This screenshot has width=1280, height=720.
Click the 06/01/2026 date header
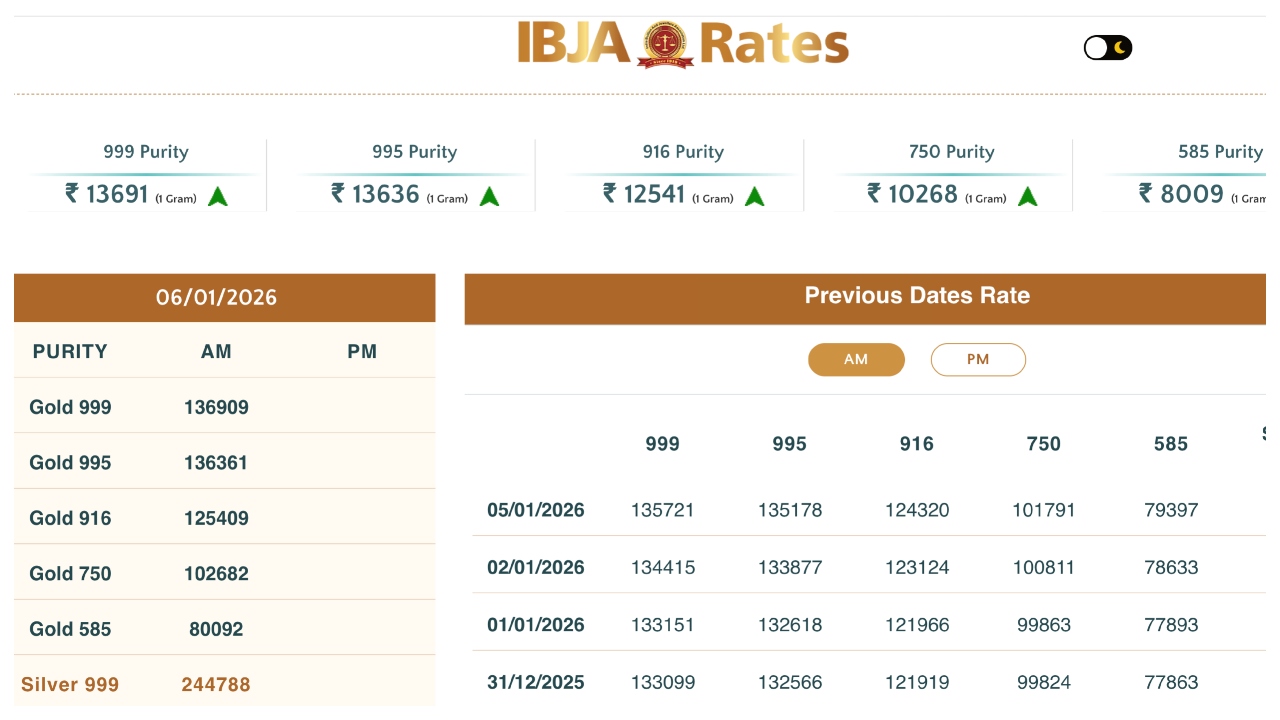(216, 298)
